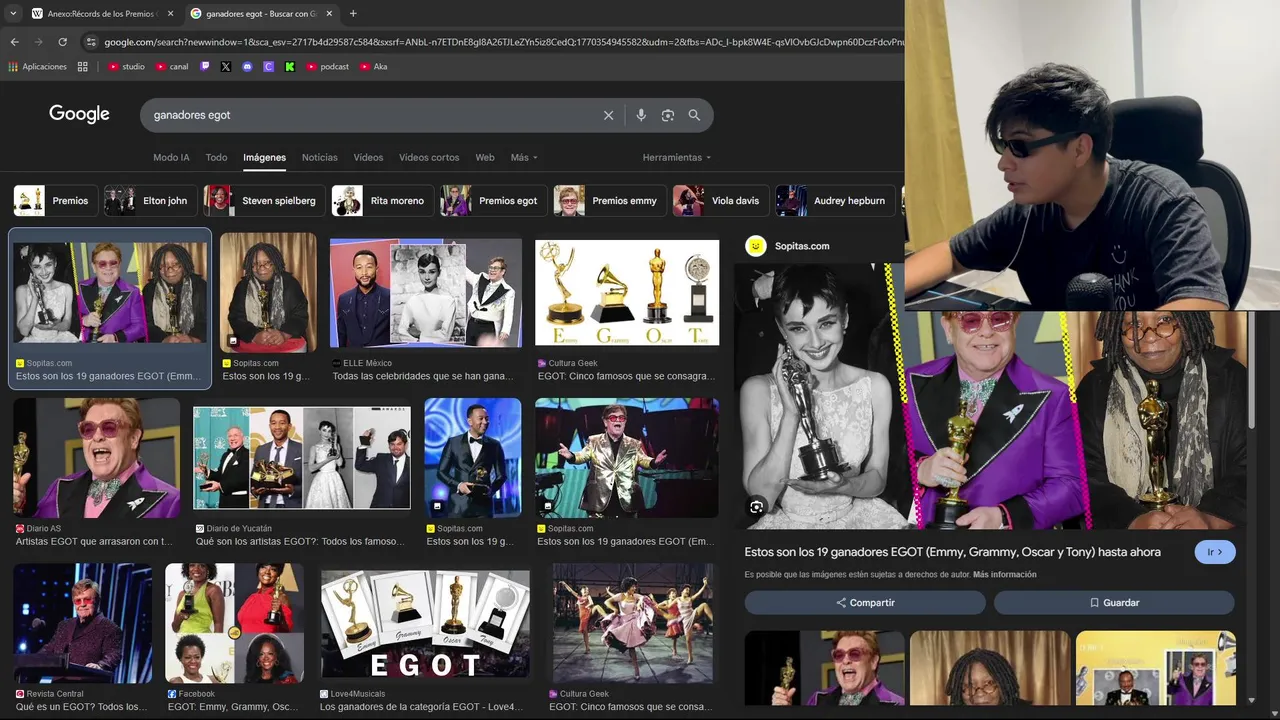Open the studio YouTube bookmark
1280x720 pixels.
[x=127, y=67]
